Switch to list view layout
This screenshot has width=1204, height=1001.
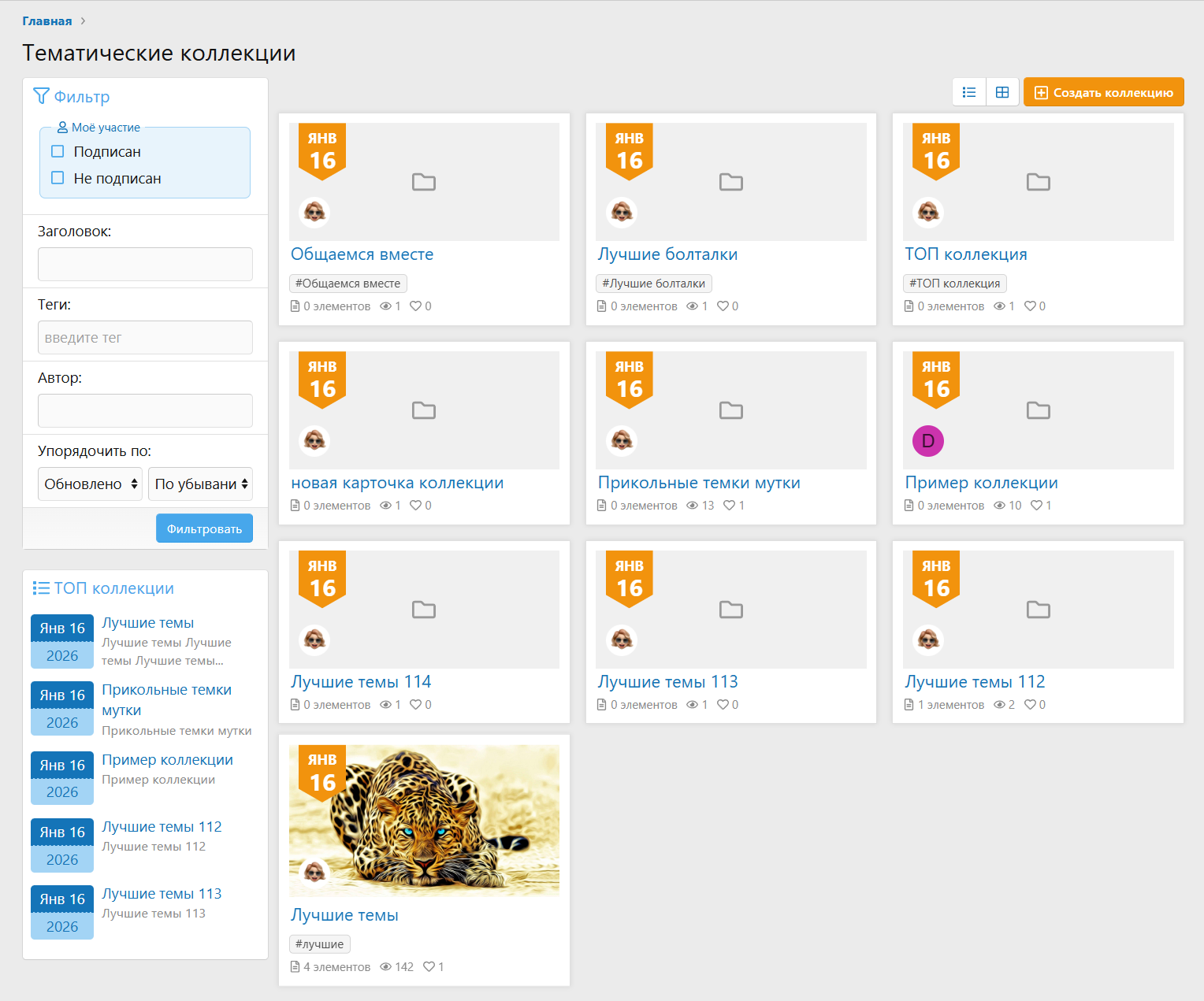pyautogui.click(x=969, y=92)
